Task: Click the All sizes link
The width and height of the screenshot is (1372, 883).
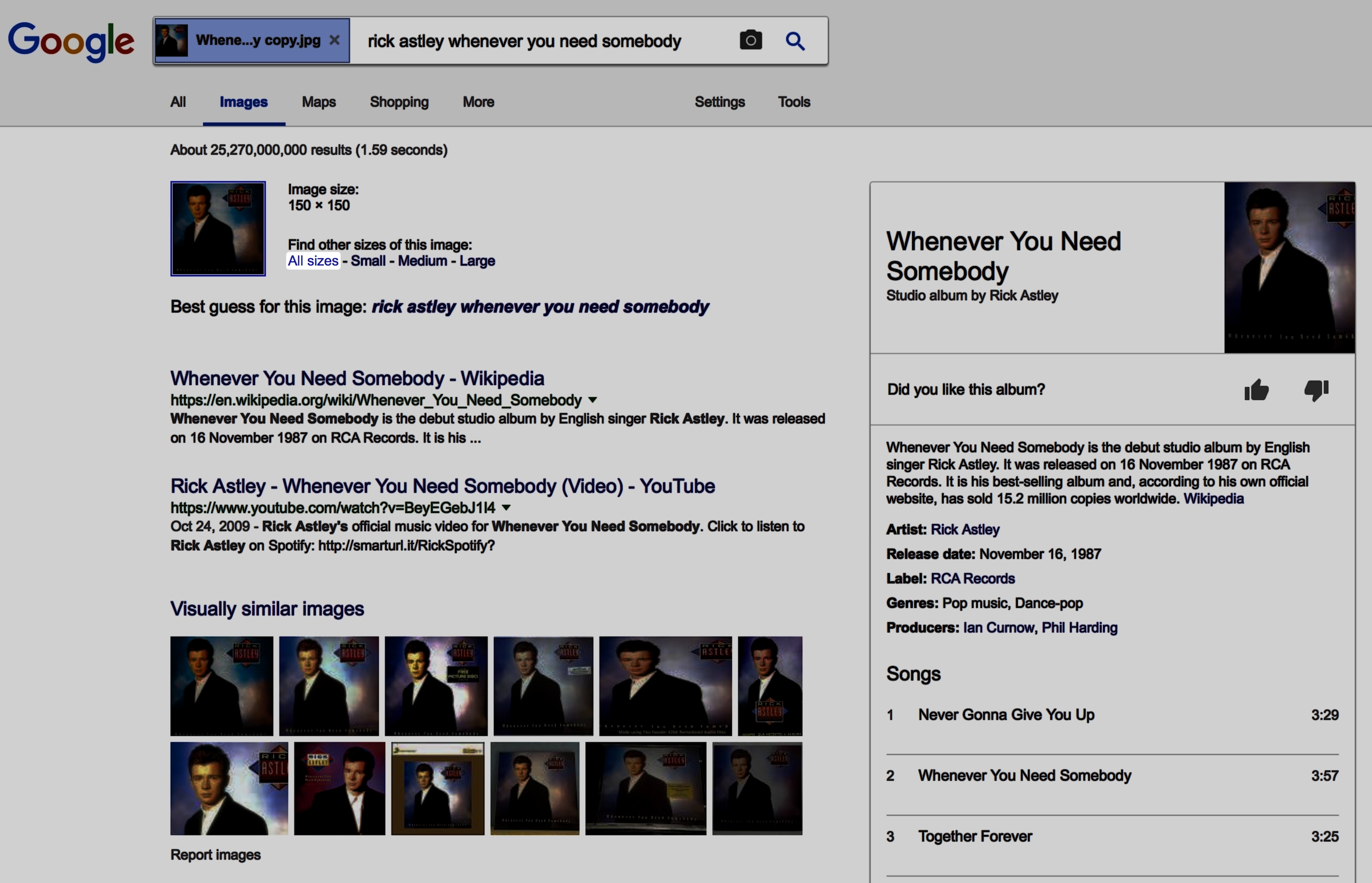Action: pyautogui.click(x=313, y=261)
